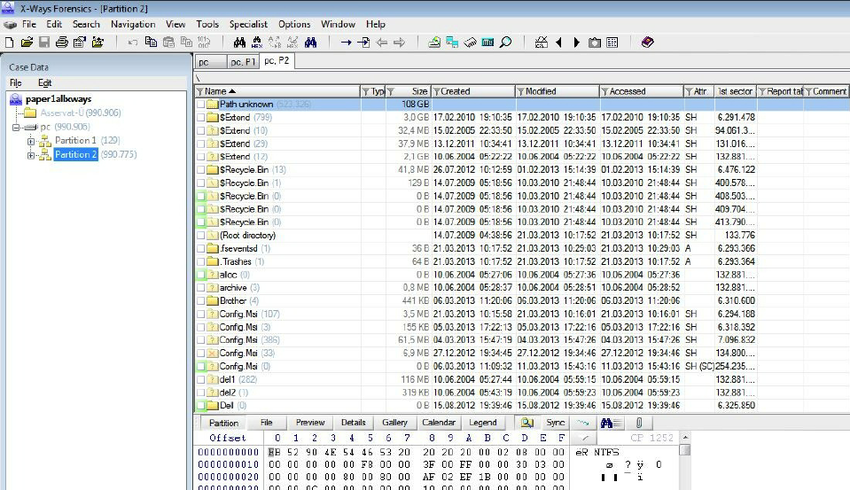850x490 pixels.
Task: Click the hex view scrollbar up arrow
Action: [x=685, y=437]
